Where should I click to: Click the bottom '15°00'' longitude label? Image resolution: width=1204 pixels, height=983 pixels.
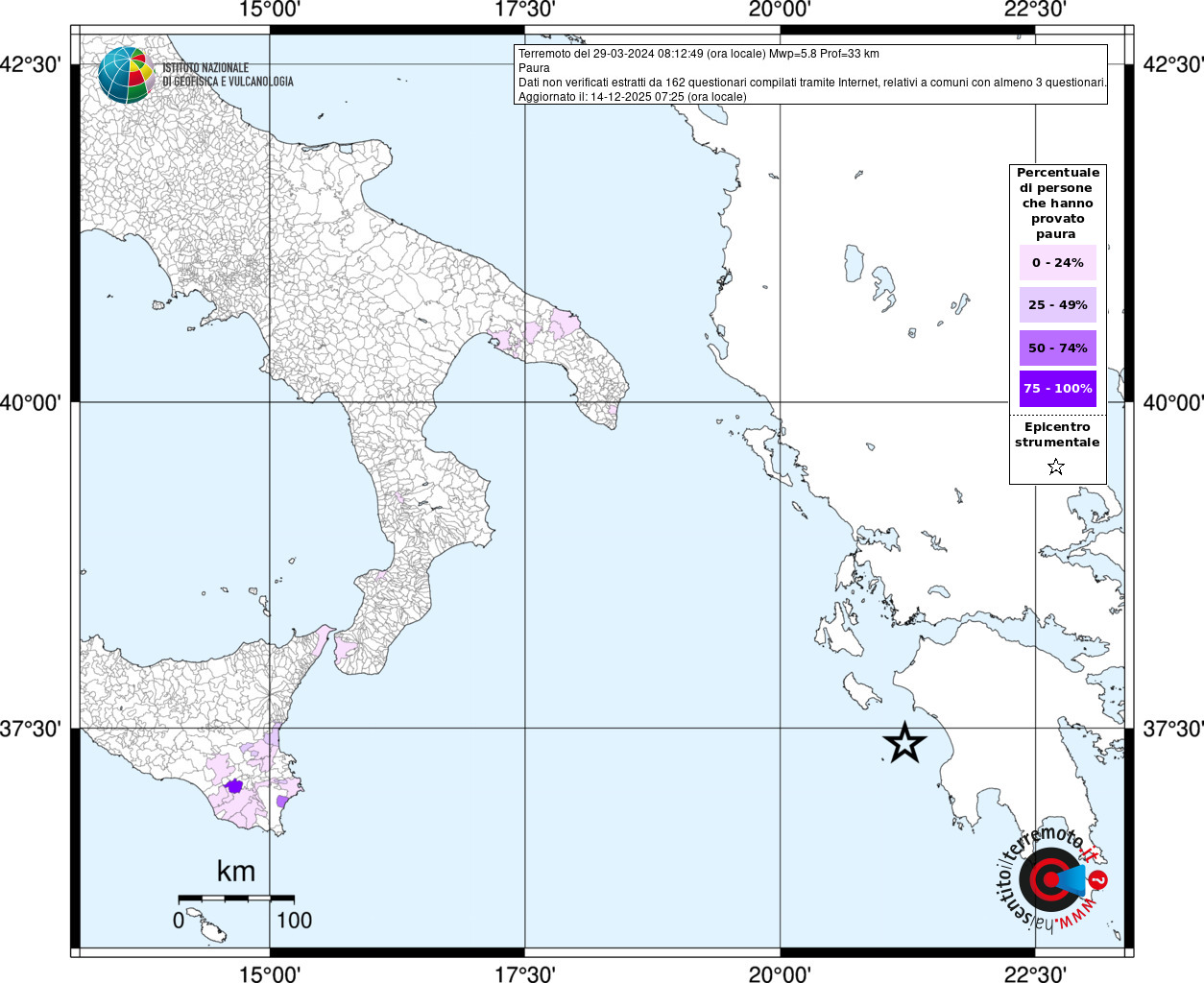(270, 973)
